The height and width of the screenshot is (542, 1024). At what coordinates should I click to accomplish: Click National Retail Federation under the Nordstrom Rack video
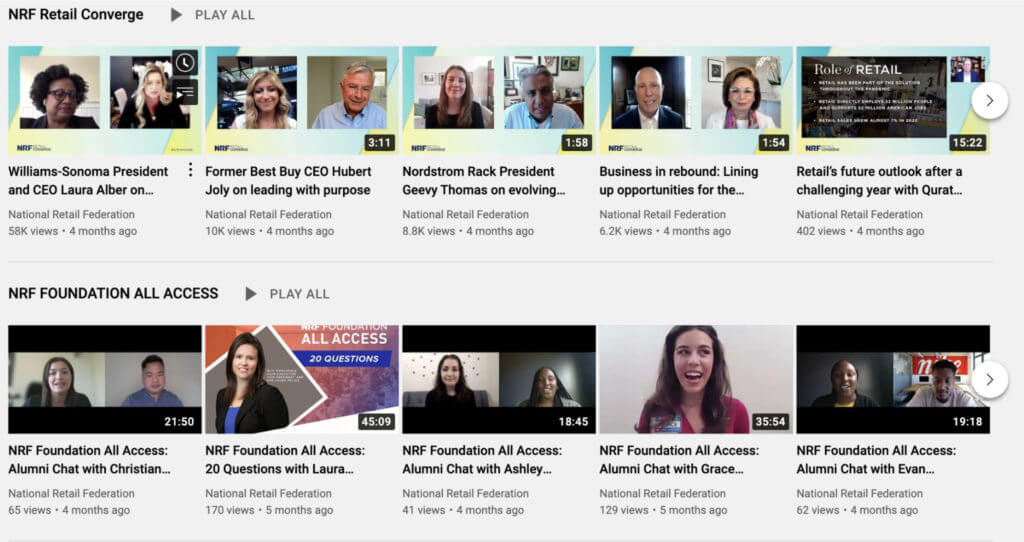466,214
